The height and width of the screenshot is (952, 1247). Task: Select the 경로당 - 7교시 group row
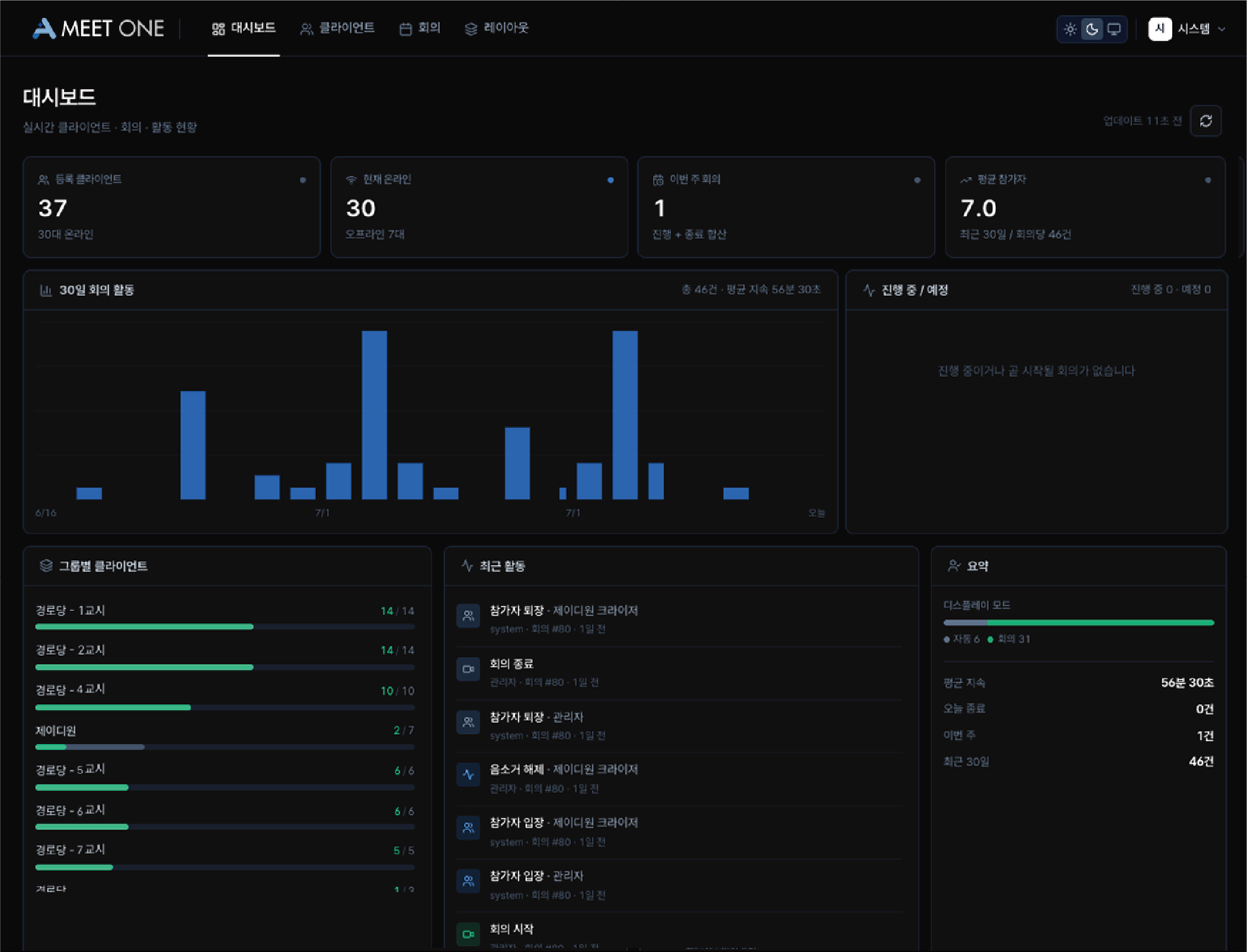click(225, 857)
